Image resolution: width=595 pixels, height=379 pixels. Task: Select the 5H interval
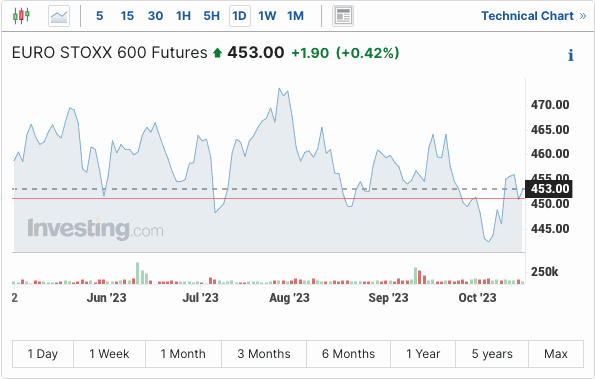coord(211,16)
